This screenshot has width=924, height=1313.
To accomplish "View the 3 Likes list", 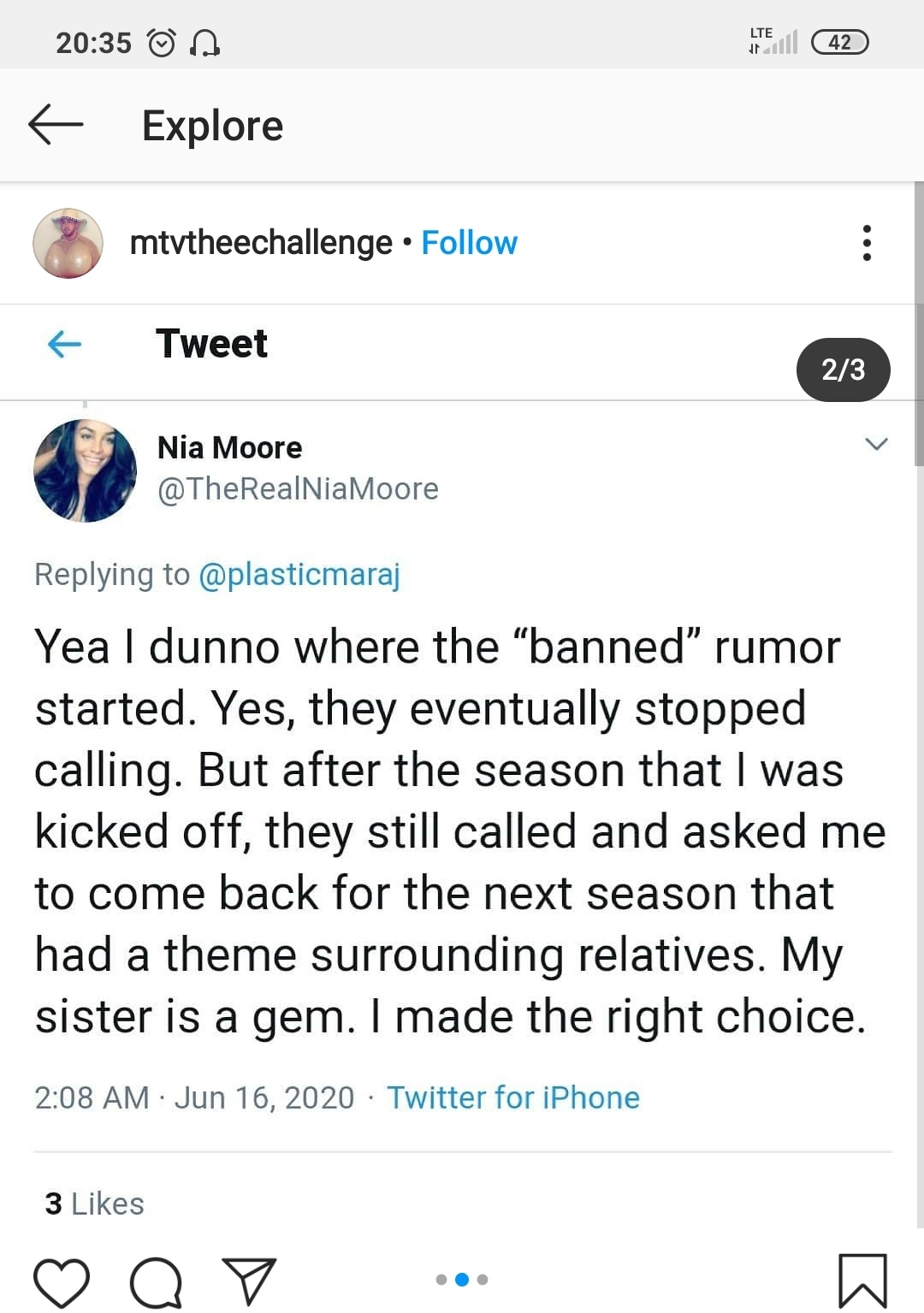I will [x=94, y=1204].
